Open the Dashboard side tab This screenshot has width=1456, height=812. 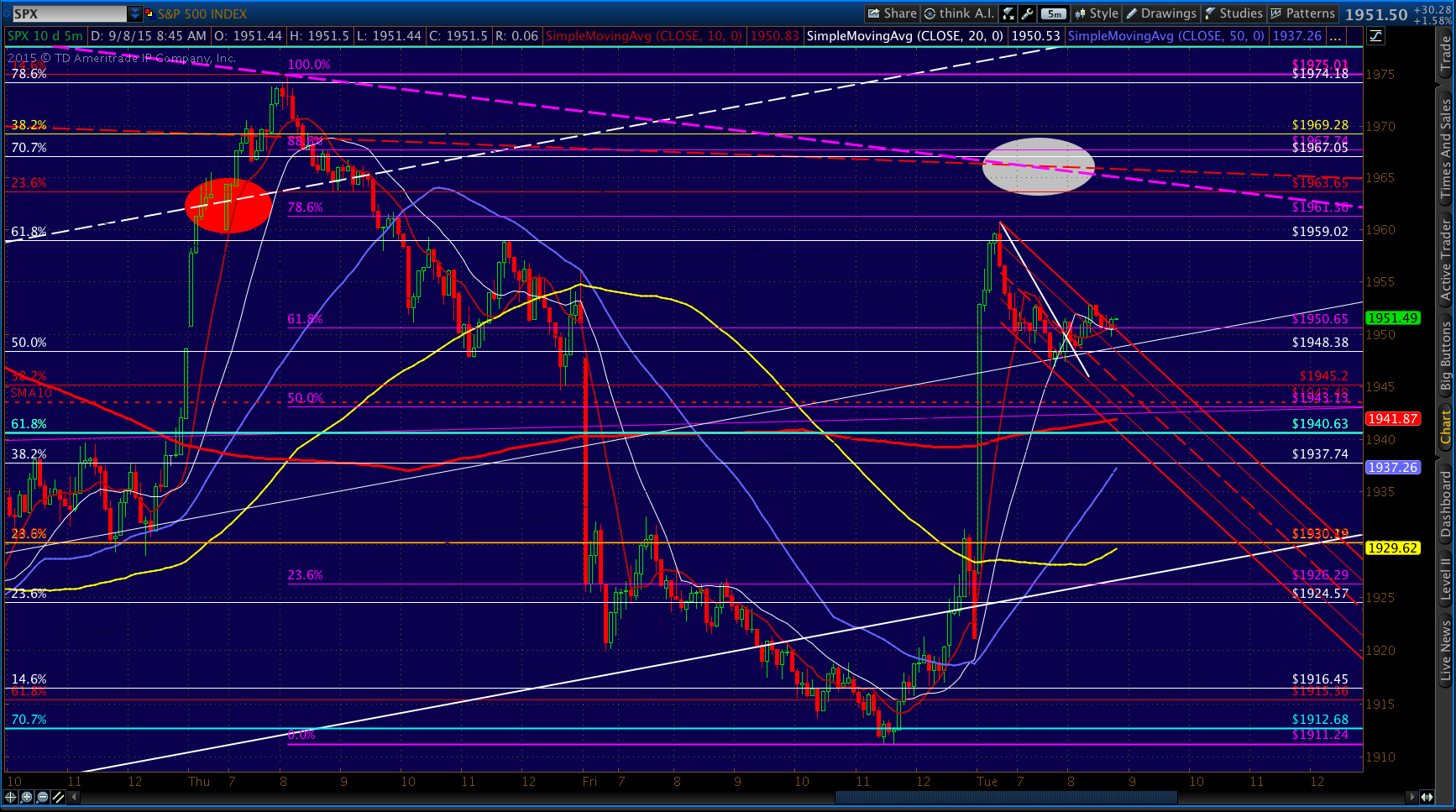click(1445, 504)
